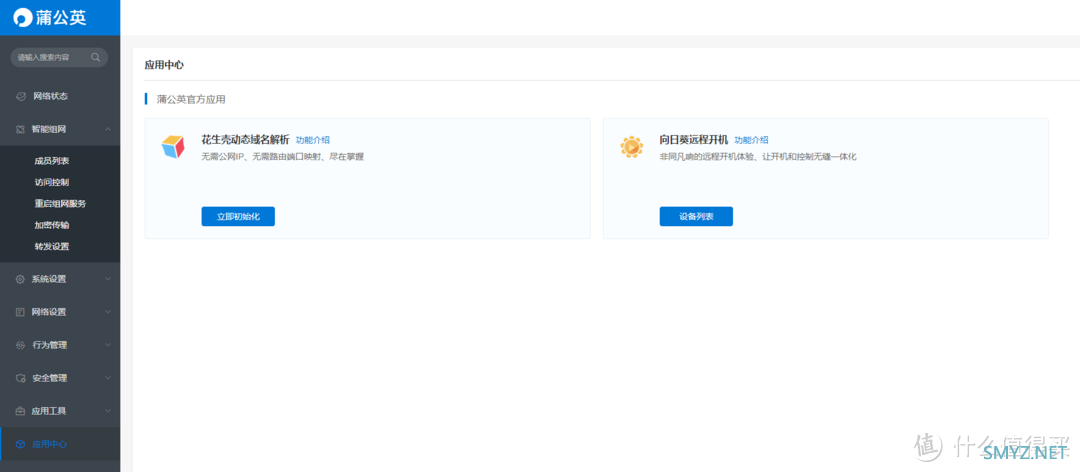Select 访问控制 submenu item
This screenshot has width=1080, height=472.
52,183
